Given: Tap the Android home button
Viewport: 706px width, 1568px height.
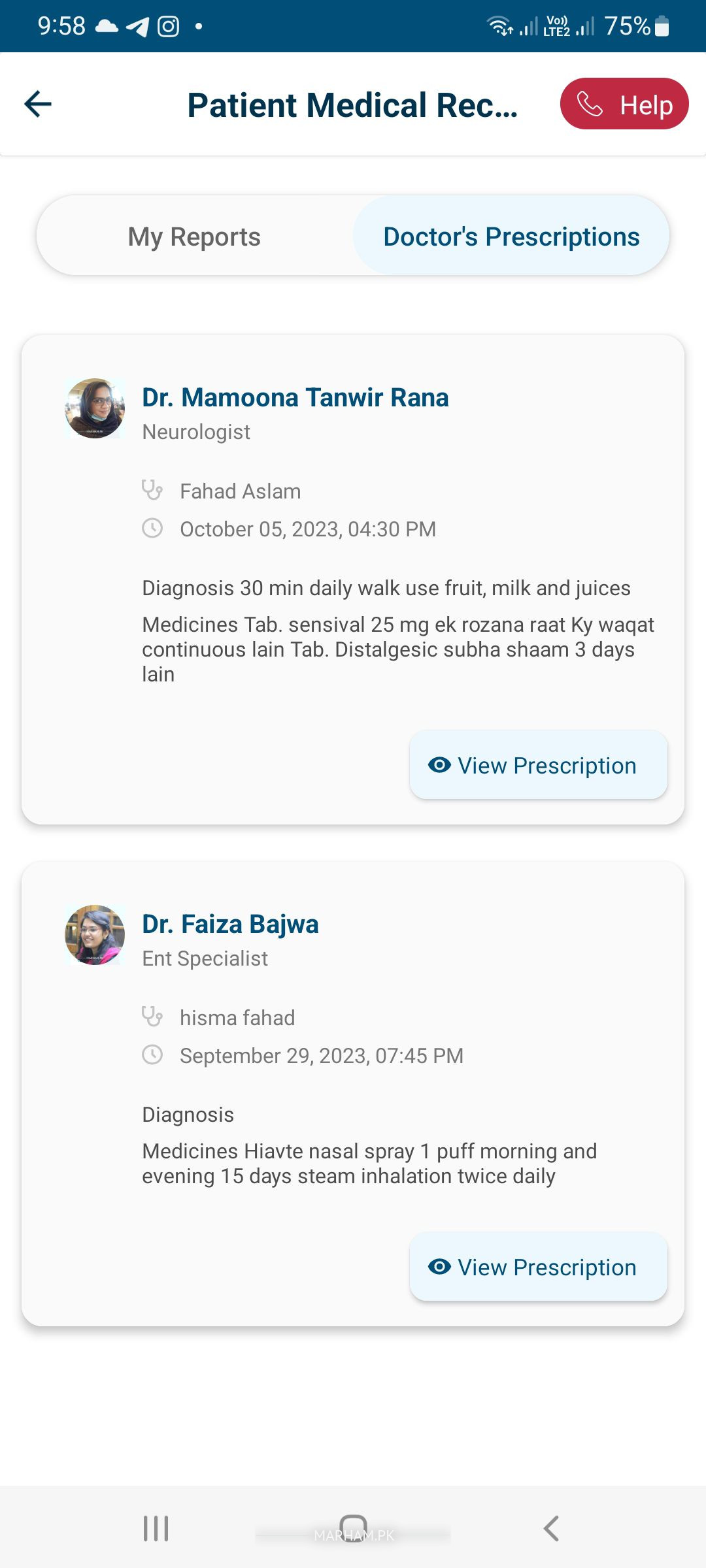Looking at the screenshot, I should tap(353, 1528).
